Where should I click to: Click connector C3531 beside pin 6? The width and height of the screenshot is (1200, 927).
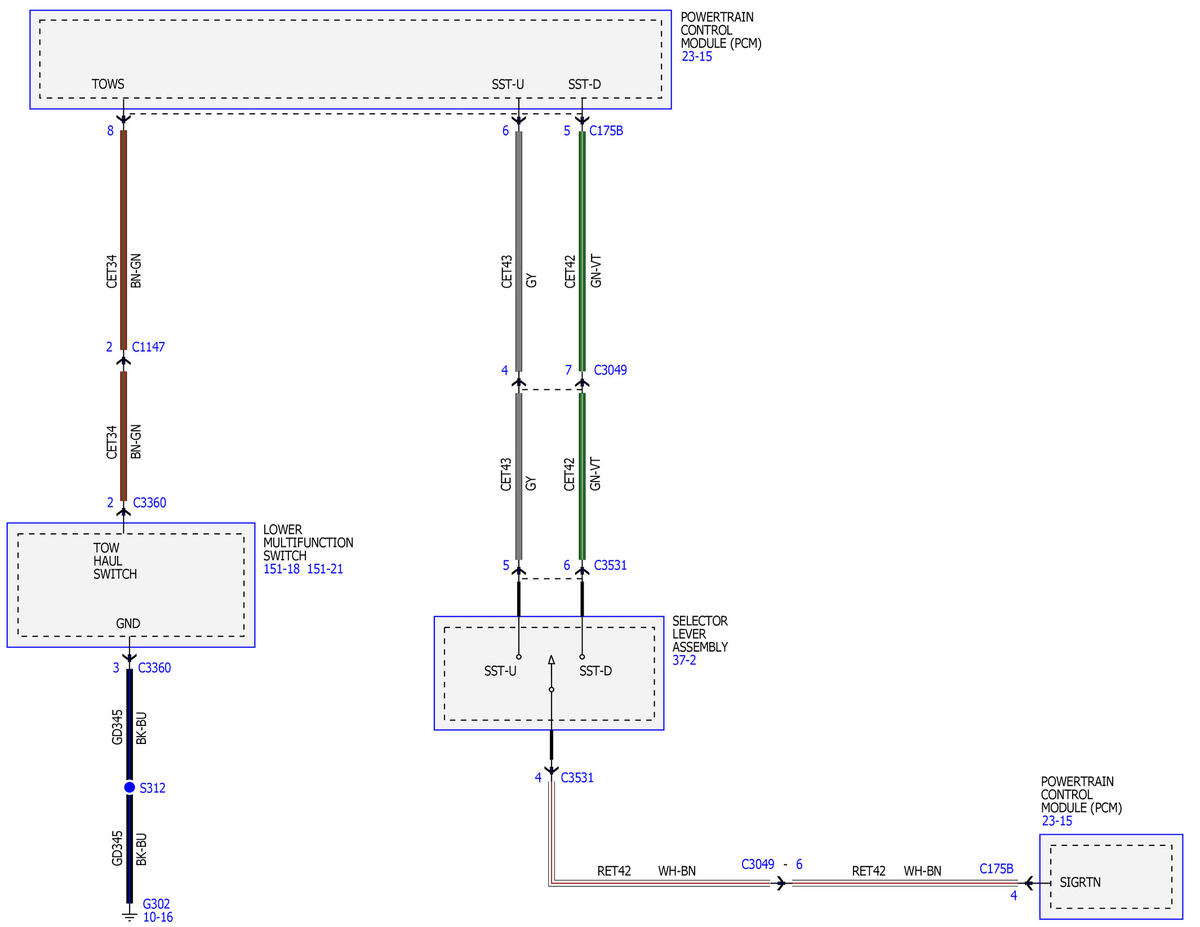pyautogui.click(x=610, y=565)
